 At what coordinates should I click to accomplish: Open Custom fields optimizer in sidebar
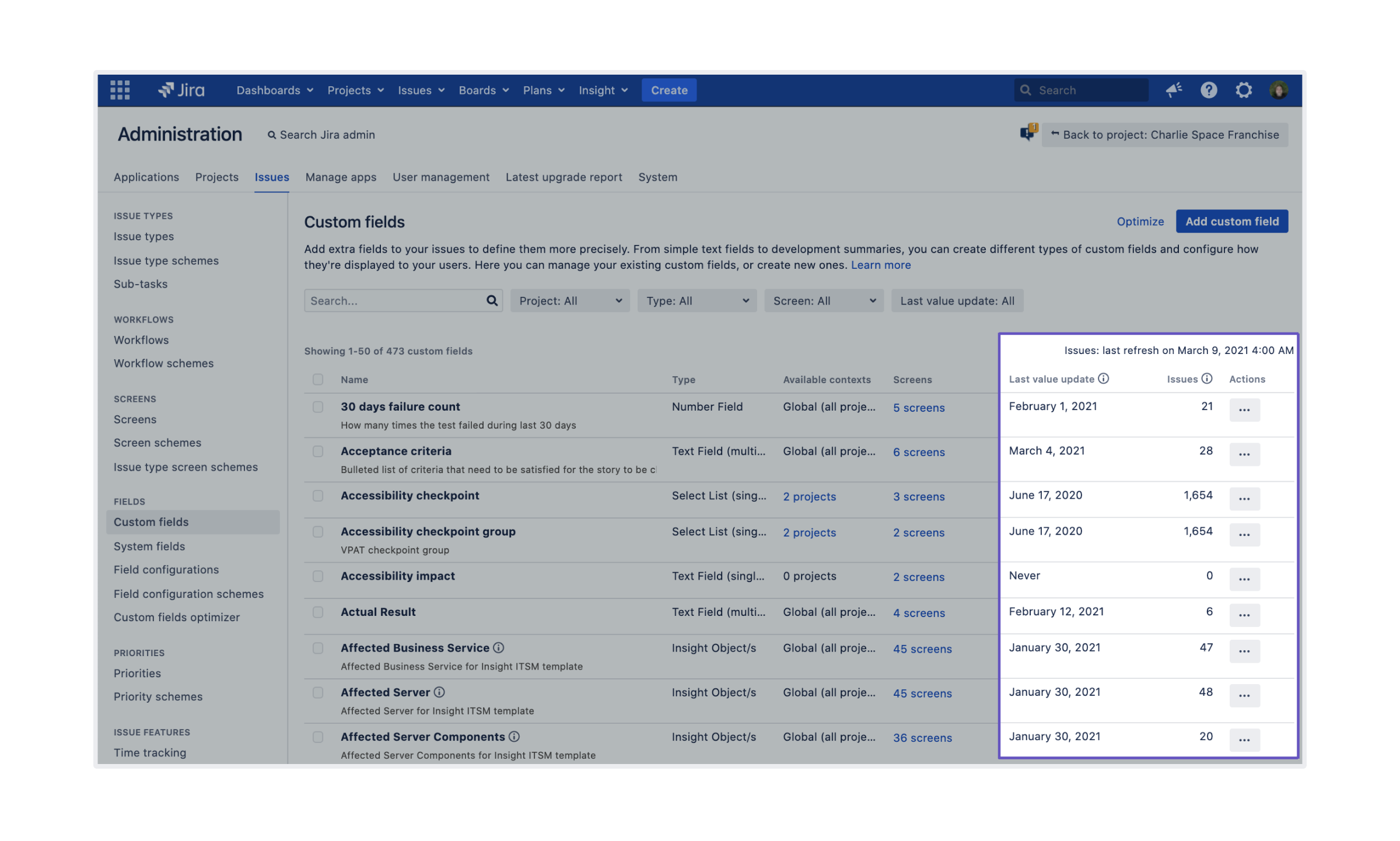coord(177,617)
